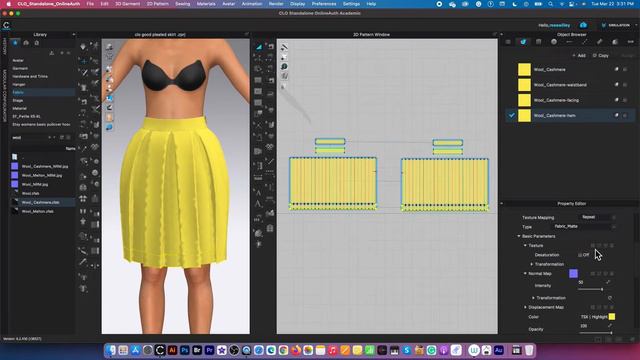
Task: Open the 2D Pattern menu
Action: click(158, 4)
